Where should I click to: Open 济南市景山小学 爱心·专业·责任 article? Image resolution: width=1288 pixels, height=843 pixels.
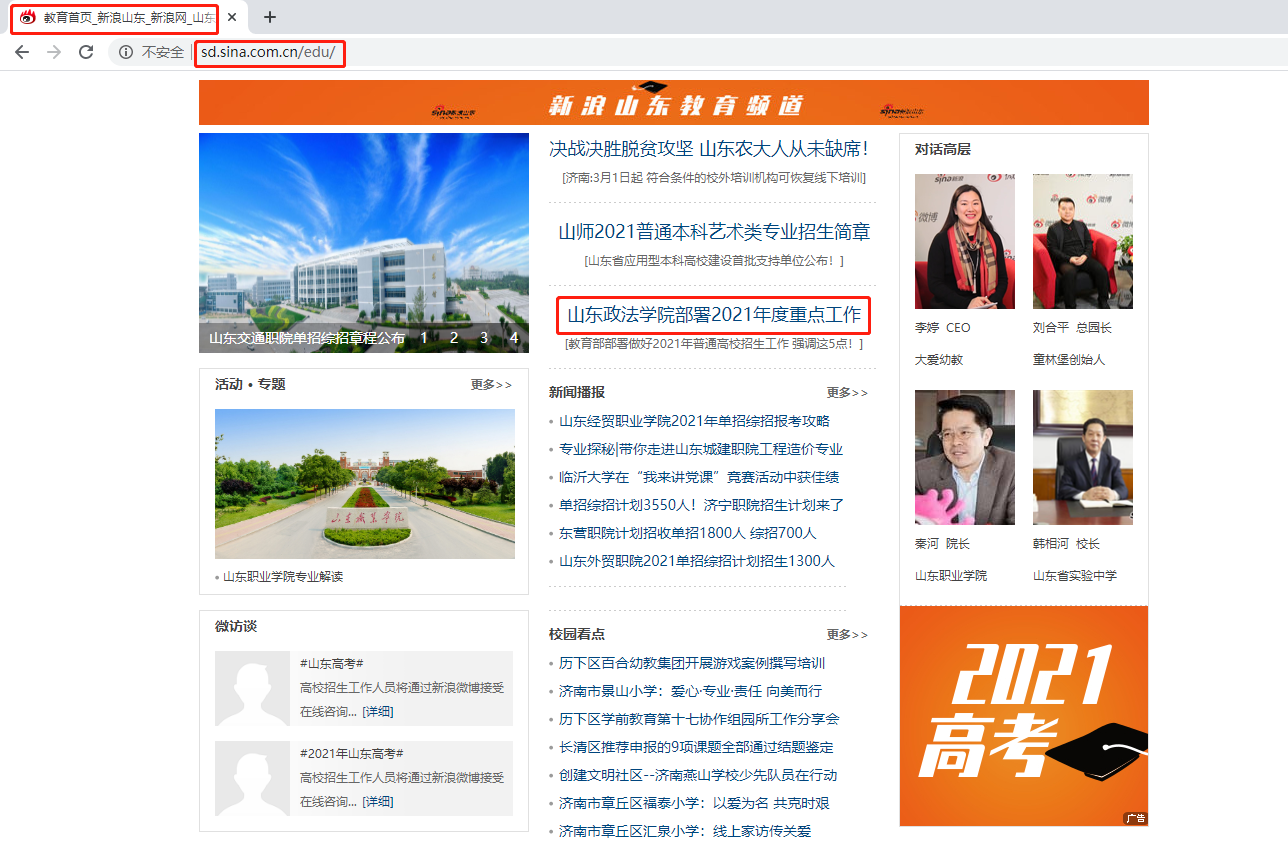(x=690, y=691)
